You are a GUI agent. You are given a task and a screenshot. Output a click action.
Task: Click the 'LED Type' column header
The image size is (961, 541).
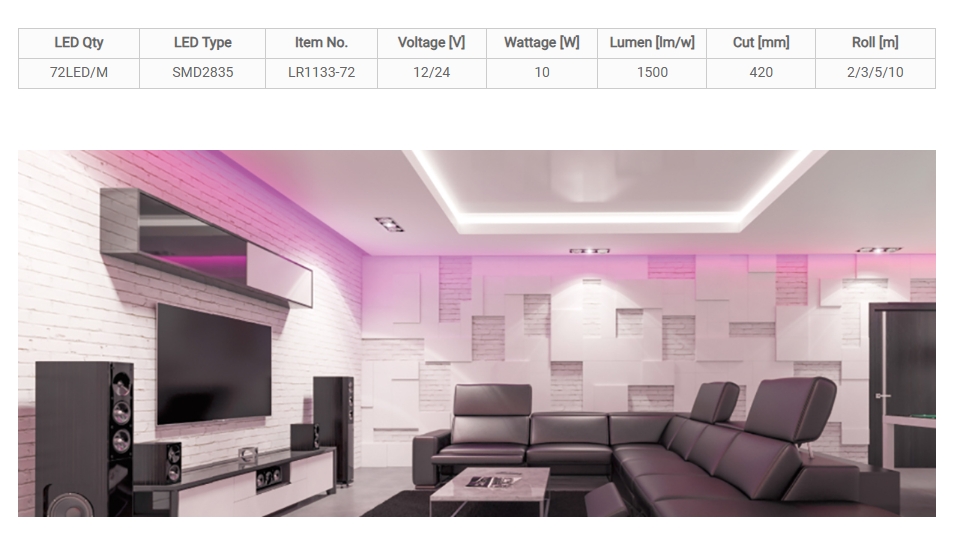(202, 43)
